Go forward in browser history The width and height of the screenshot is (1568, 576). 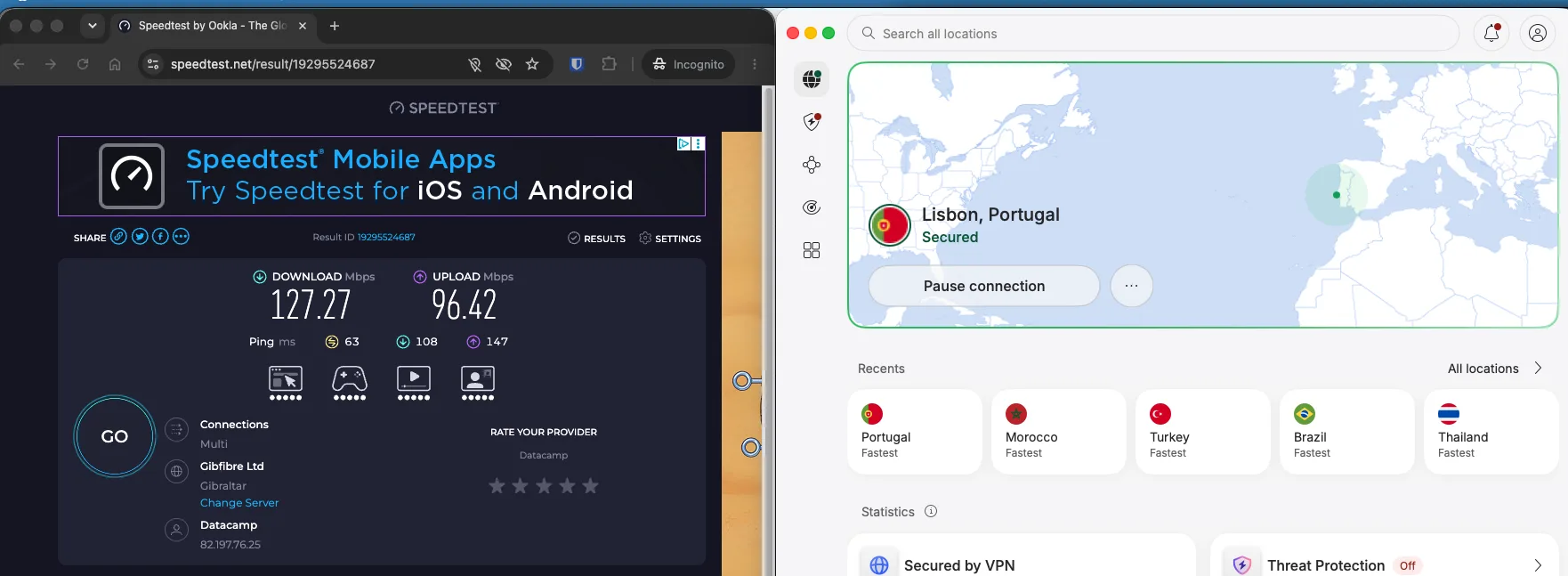pyautogui.click(x=51, y=64)
